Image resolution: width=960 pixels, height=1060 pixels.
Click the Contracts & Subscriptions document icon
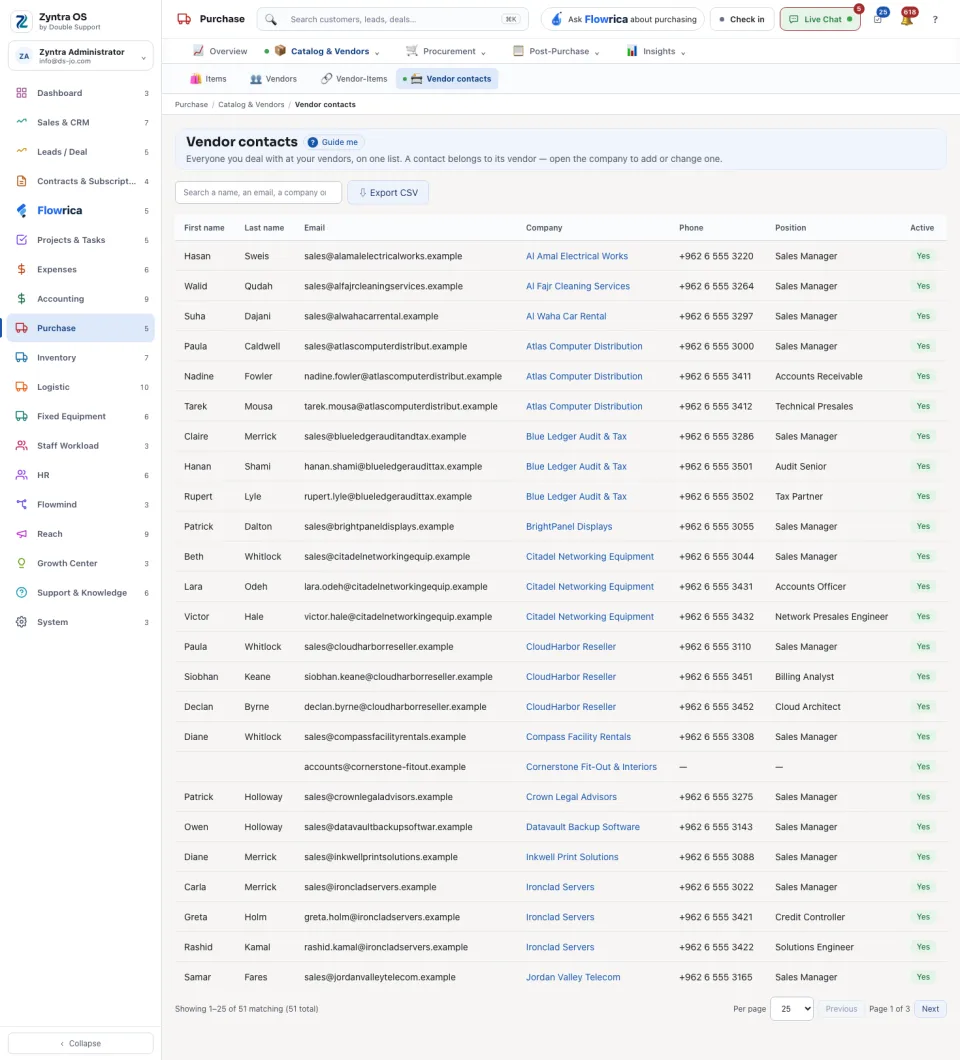click(x=22, y=181)
